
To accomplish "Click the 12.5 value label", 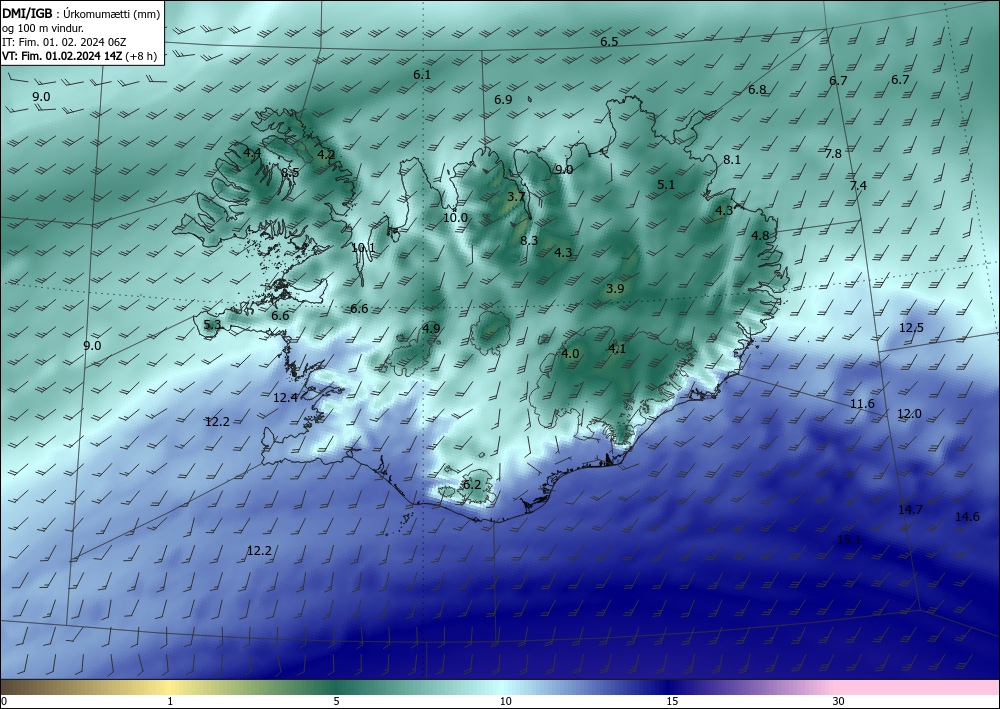I will (x=911, y=328).
